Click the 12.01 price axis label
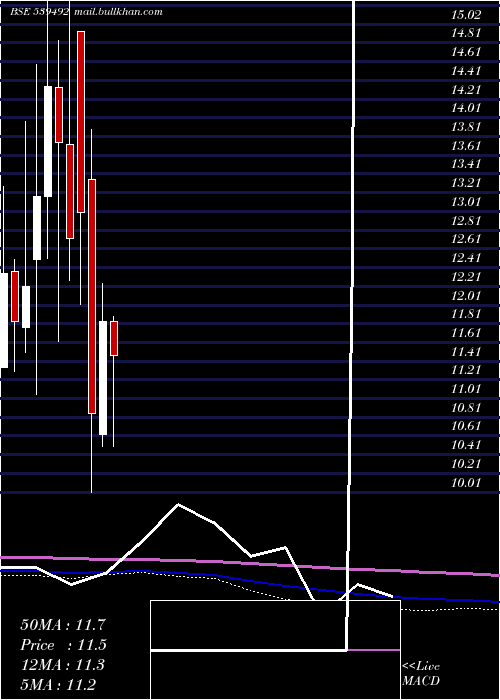The image size is (500, 700). [x=466, y=295]
